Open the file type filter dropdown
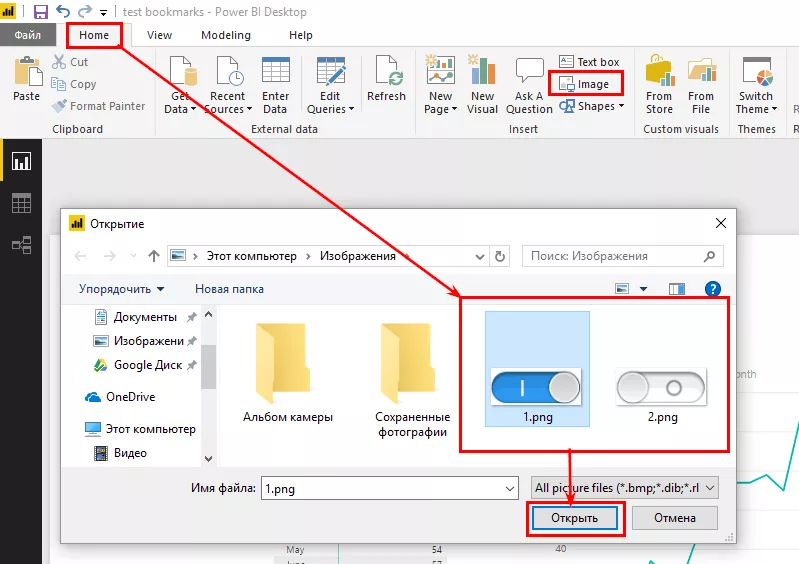 (624, 488)
